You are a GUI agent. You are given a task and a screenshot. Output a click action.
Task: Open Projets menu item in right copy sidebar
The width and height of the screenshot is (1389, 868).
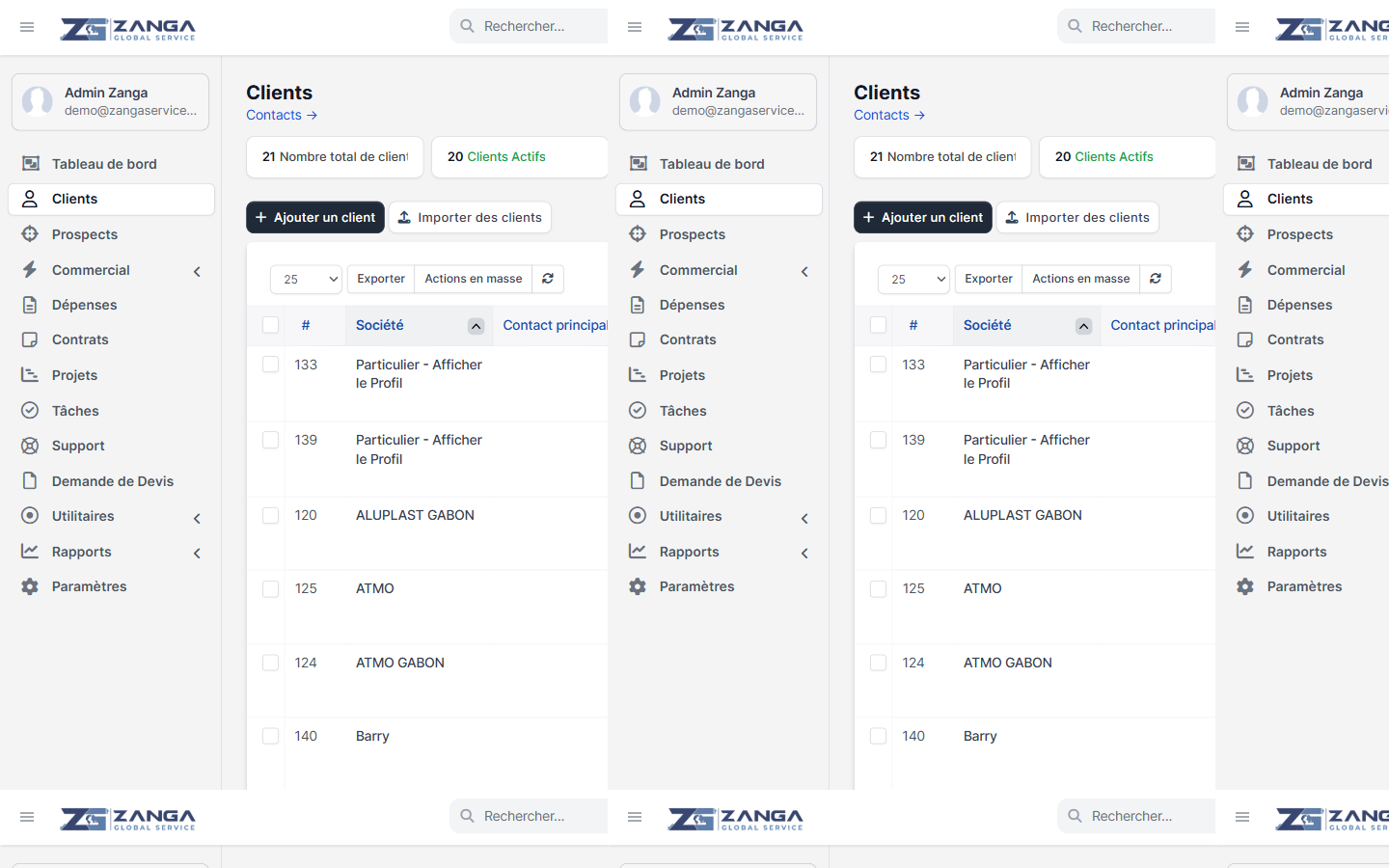[1307, 375]
